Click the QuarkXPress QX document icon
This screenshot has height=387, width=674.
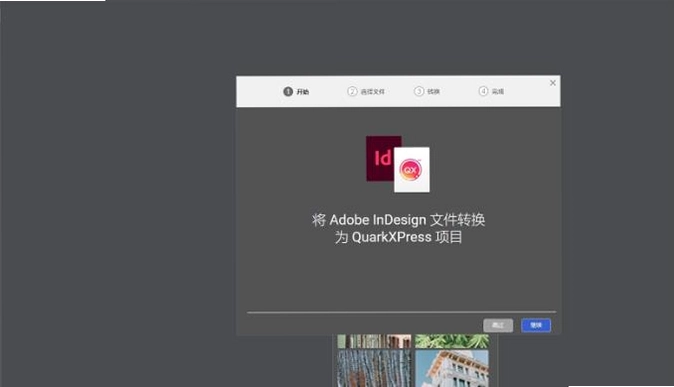tap(412, 170)
